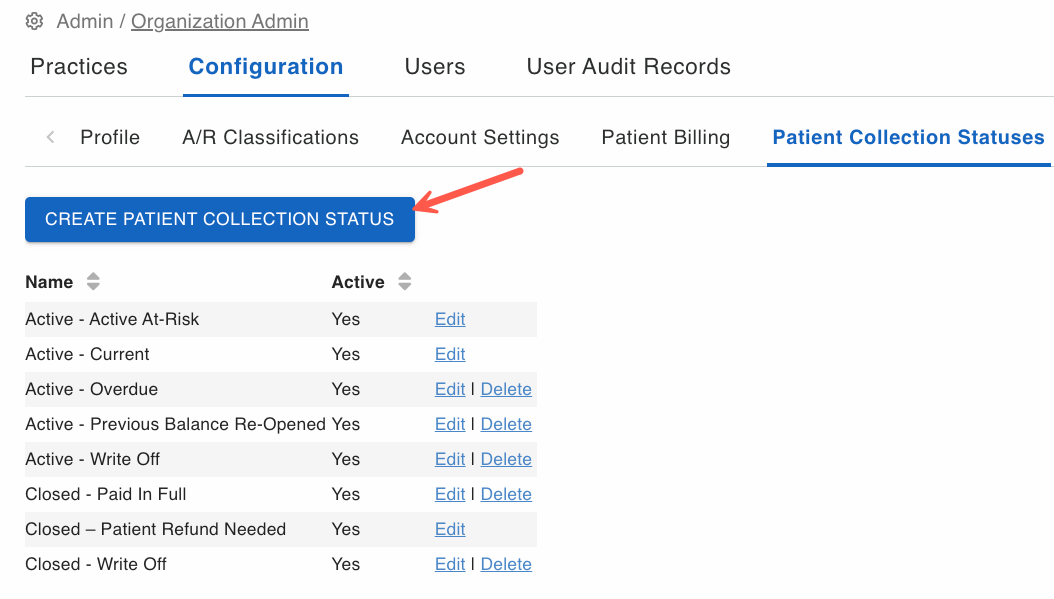Sort table by Name column arrows
Screen dimensions: 1054x599
(93, 282)
